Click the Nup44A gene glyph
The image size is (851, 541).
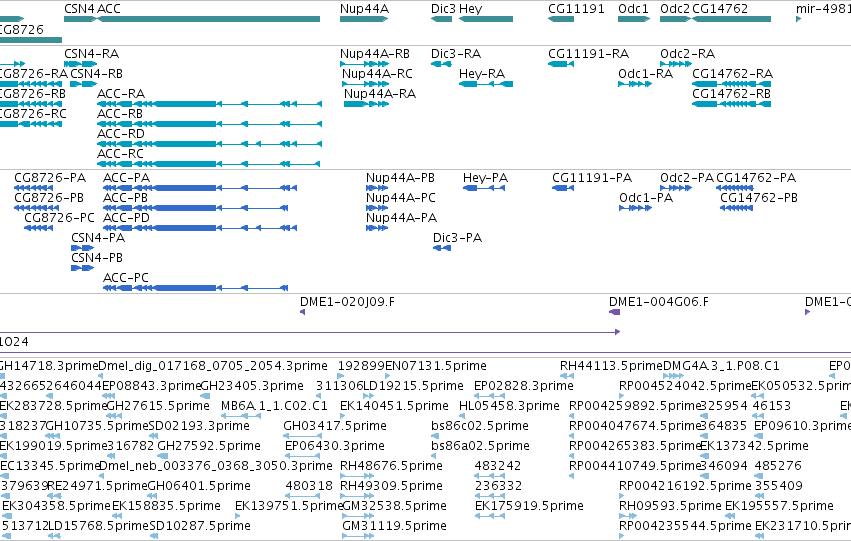click(364, 19)
